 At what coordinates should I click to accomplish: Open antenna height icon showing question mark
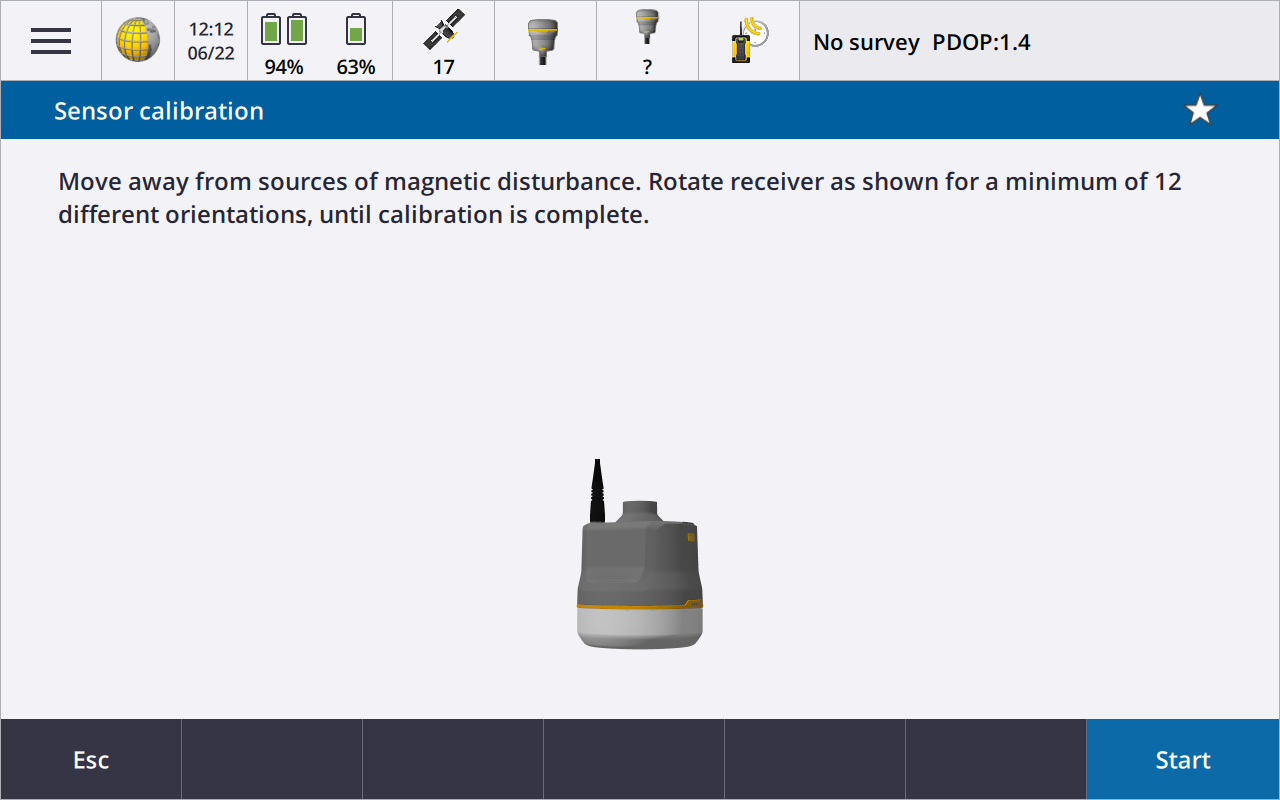pos(647,42)
